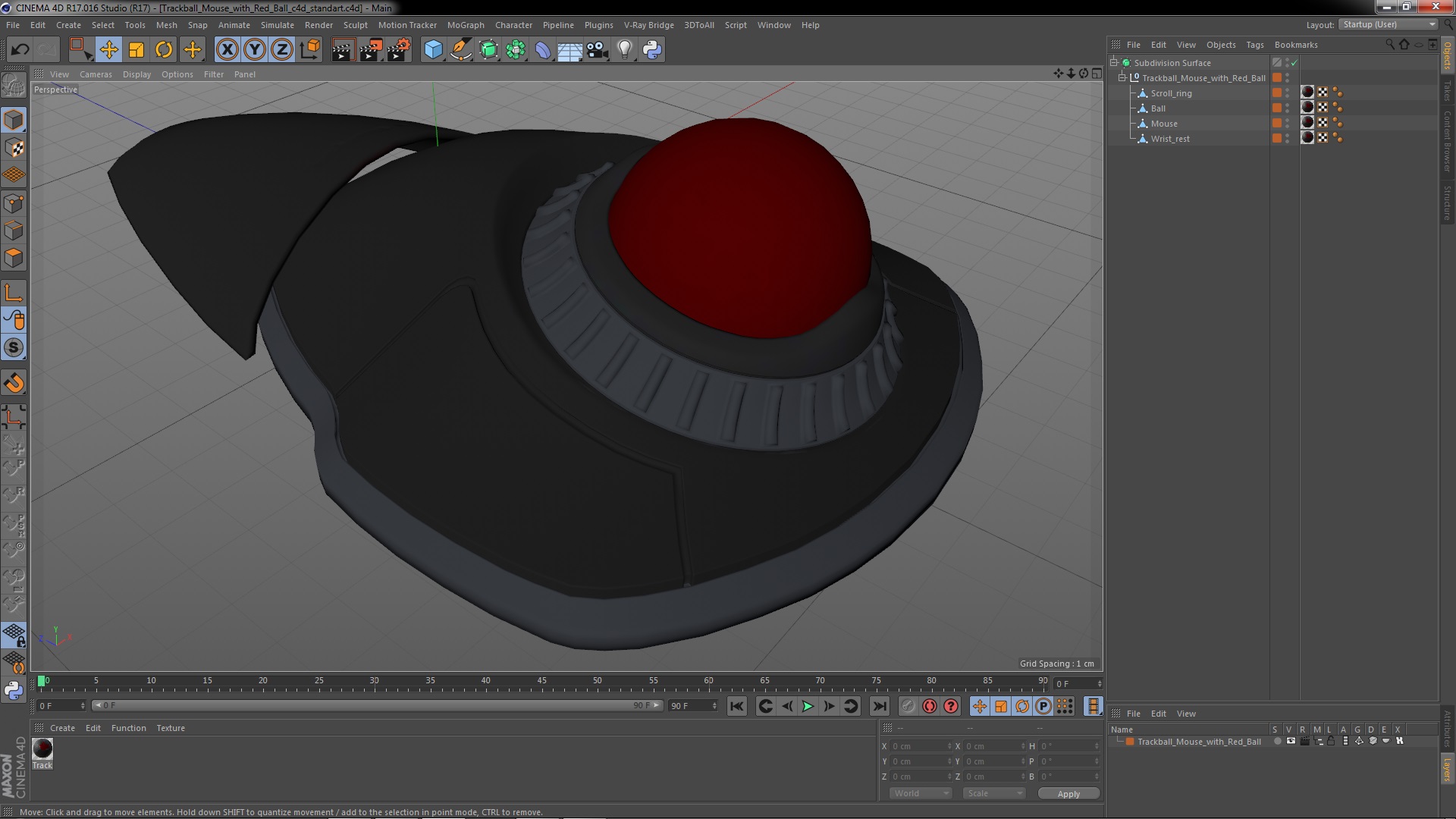Toggle the coordinate system icon

(x=310, y=50)
